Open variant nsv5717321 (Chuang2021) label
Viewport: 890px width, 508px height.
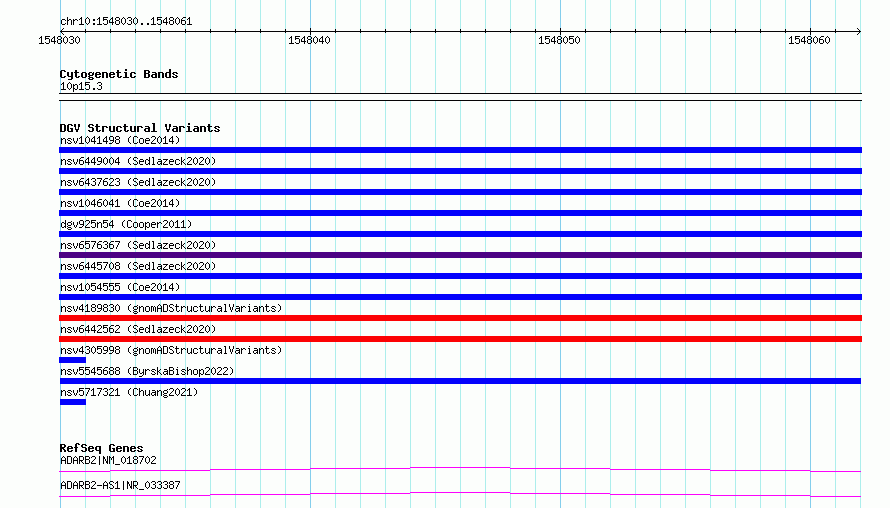(129, 392)
